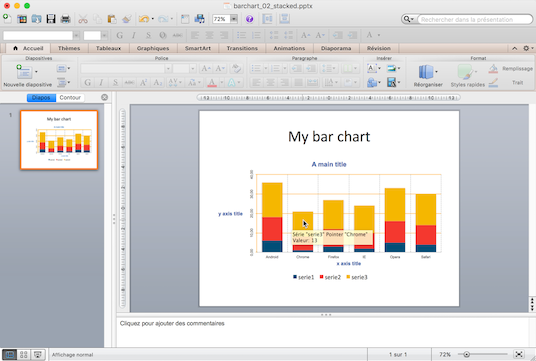This screenshot has width=536, height=361.
Task: Open the template gallery icon
Action: tap(22, 19)
